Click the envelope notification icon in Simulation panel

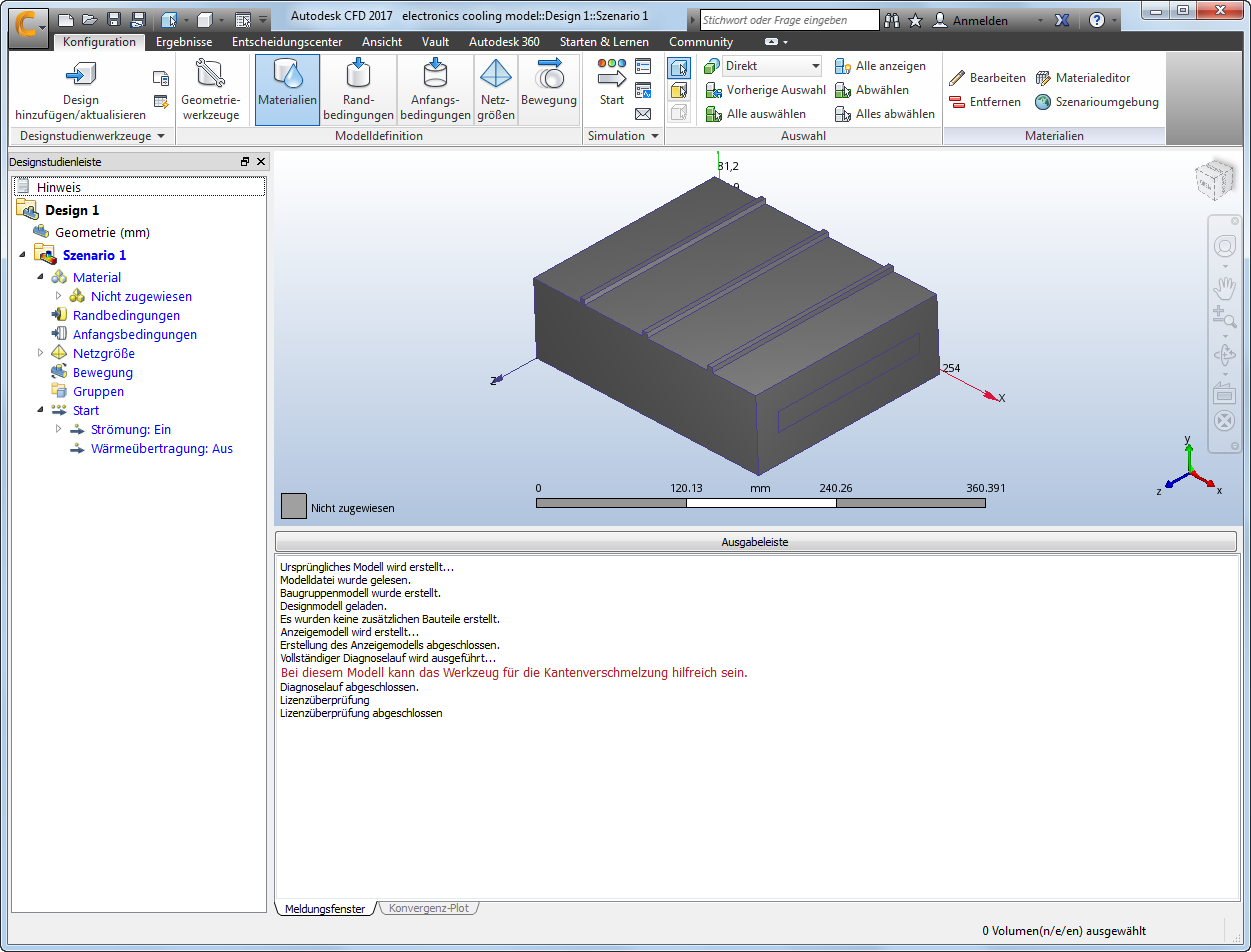coord(643,113)
